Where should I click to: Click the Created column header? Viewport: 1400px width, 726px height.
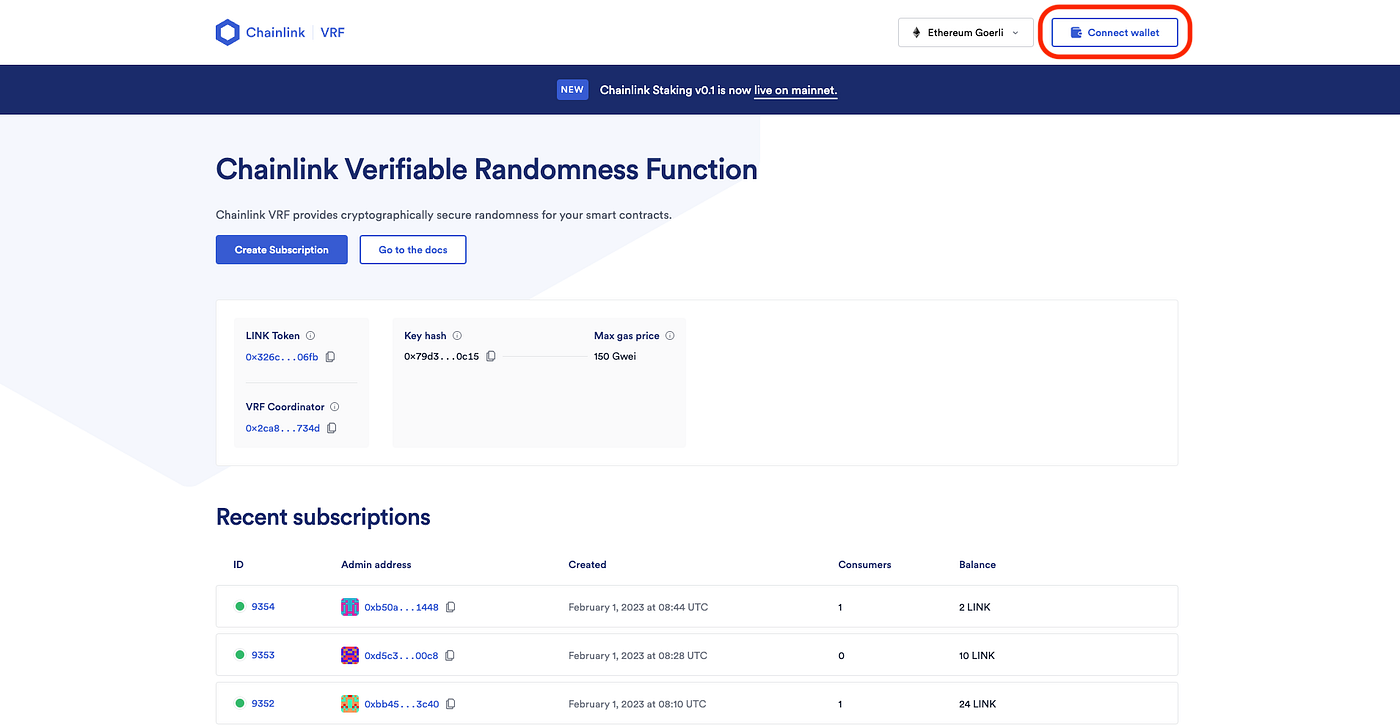pyautogui.click(x=588, y=565)
